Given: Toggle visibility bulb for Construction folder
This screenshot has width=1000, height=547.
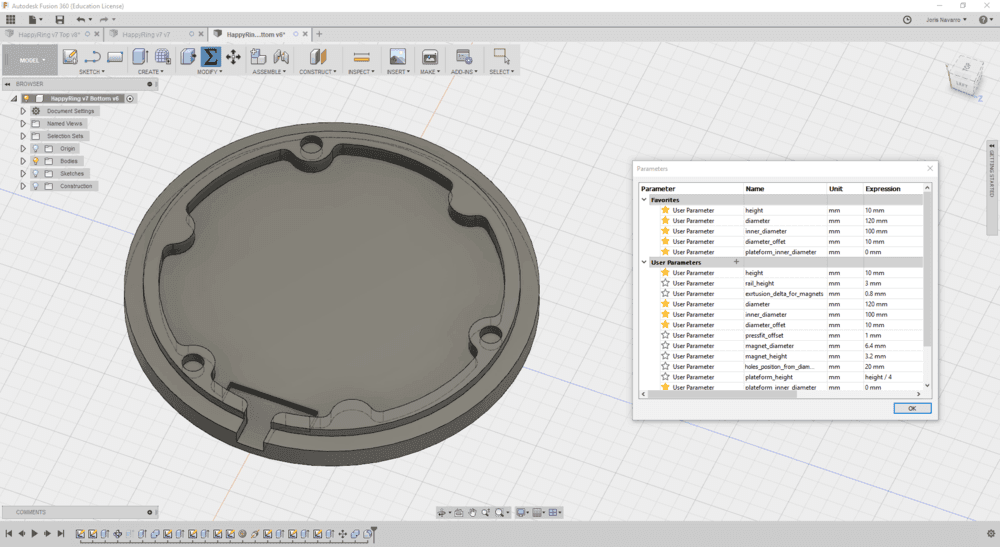Looking at the screenshot, I should tap(36, 186).
